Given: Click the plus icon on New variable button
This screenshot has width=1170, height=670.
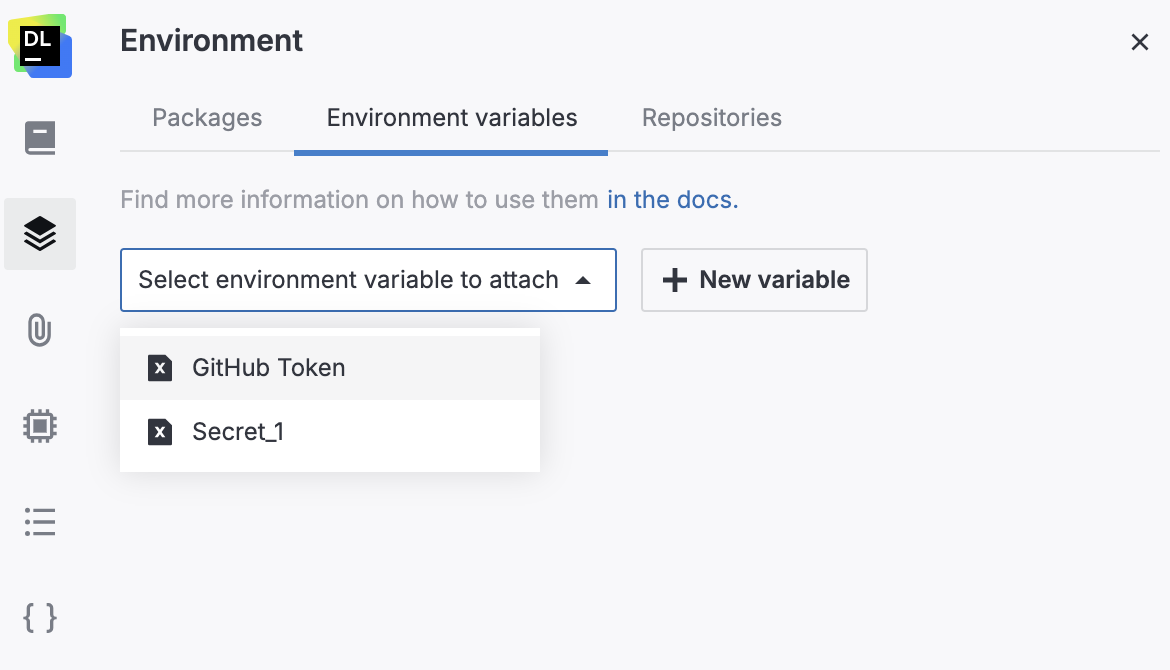Looking at the screenshot, I should pos(672,280).
